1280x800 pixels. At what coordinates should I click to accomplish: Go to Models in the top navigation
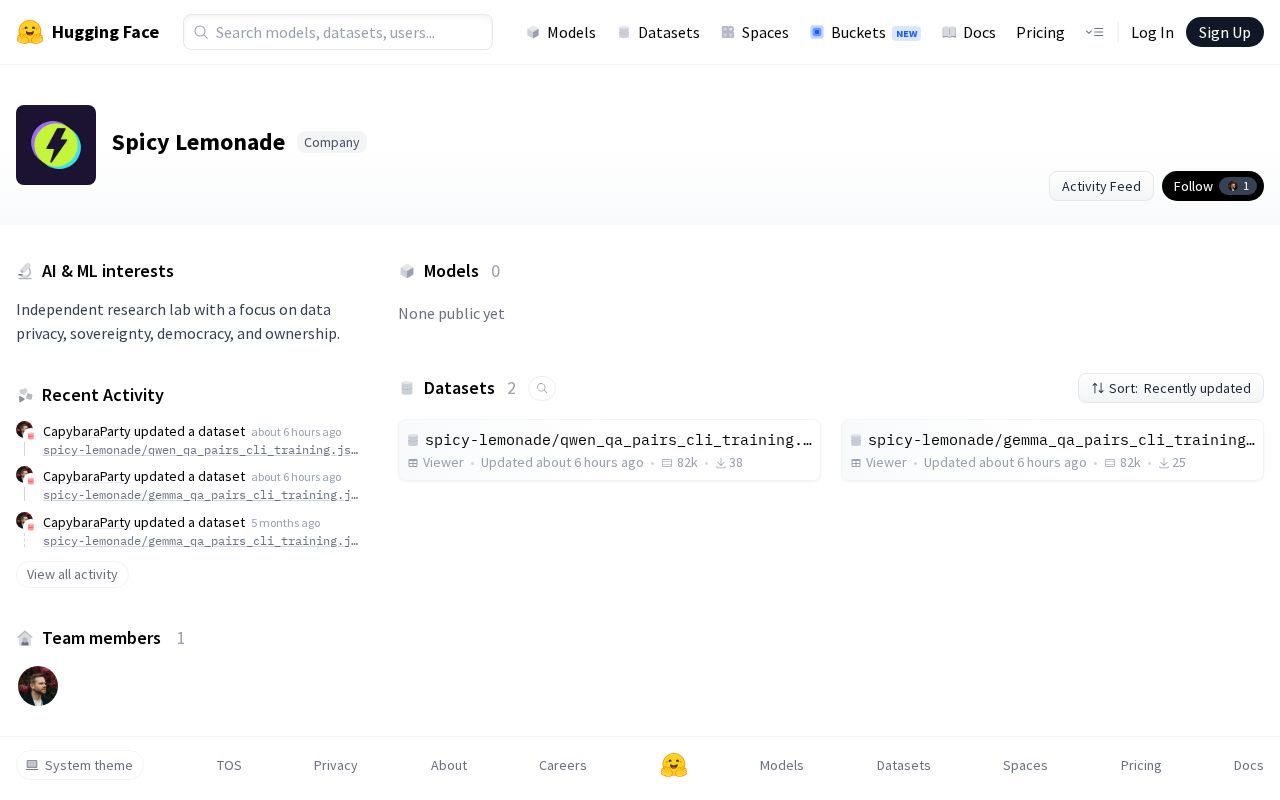coord(561,32)
